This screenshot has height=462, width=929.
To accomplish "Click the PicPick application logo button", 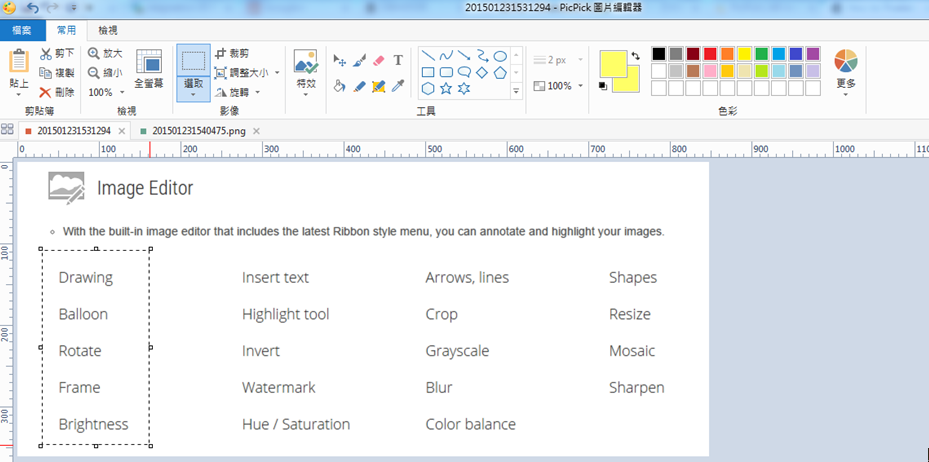I will (9, 8).
